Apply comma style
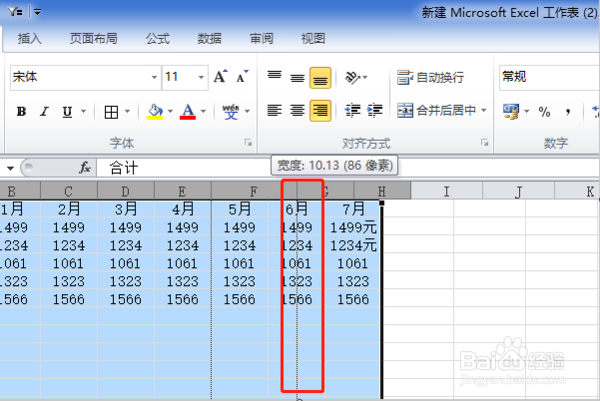Image resolution: width=600 pixels, height=401 pixels. click(x=568, y=111)
